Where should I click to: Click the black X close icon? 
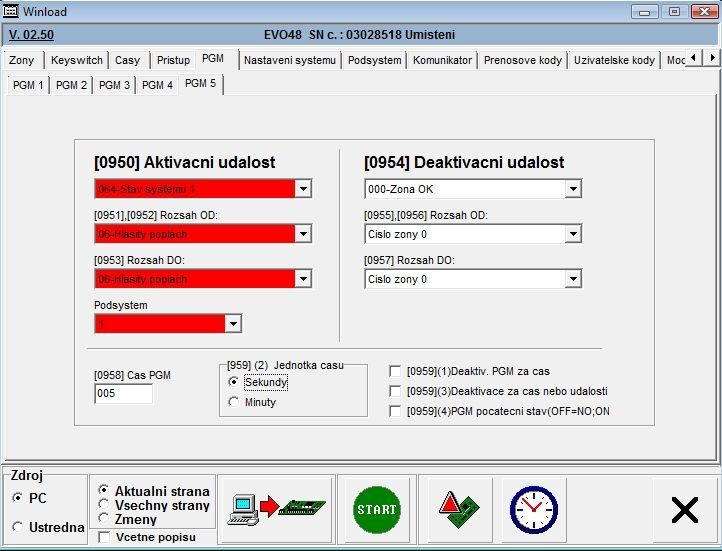click(685, 510)
